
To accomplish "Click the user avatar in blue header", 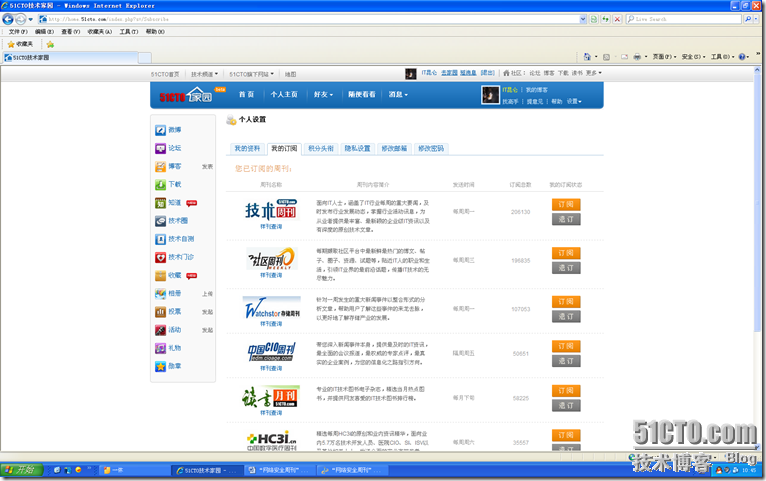I will coord(490,95).
